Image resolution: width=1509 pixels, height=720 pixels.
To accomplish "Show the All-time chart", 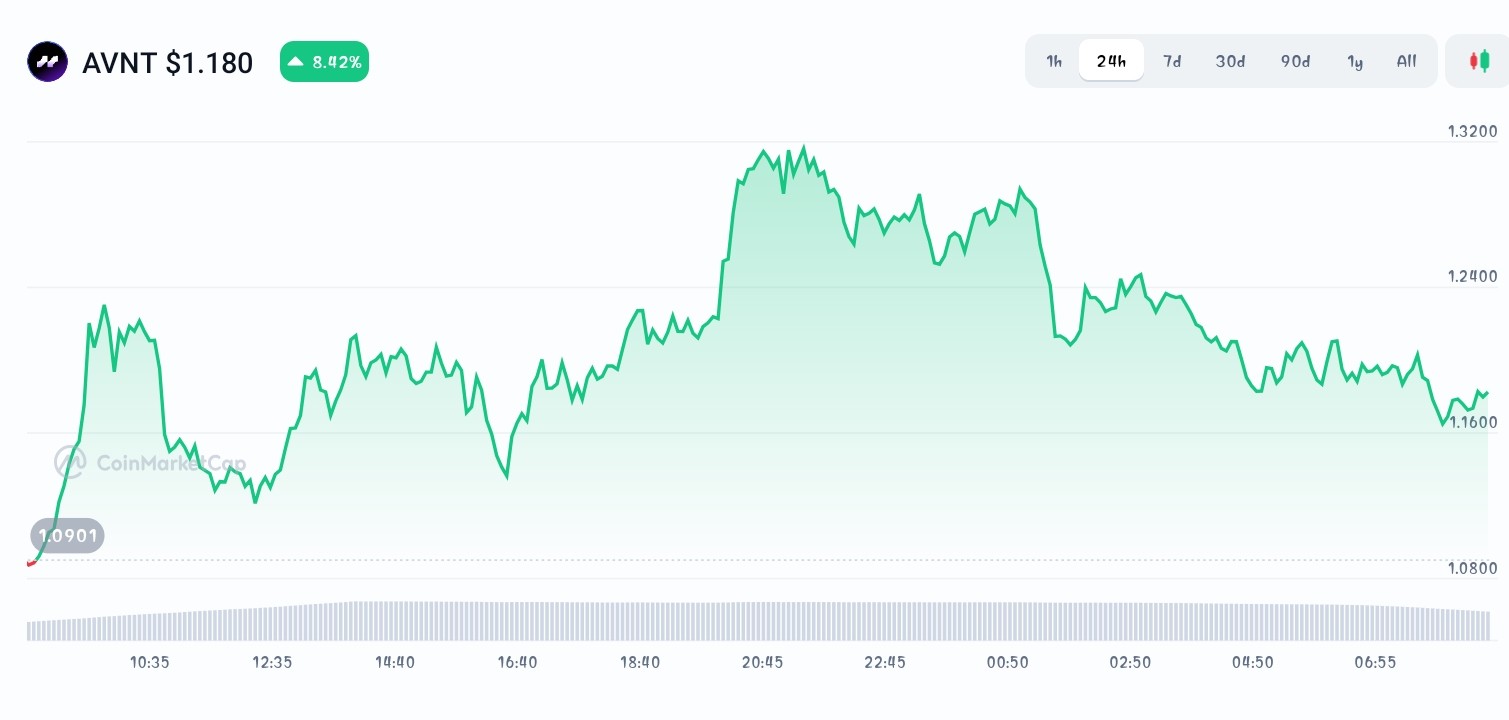I will tap(1406, 61).
